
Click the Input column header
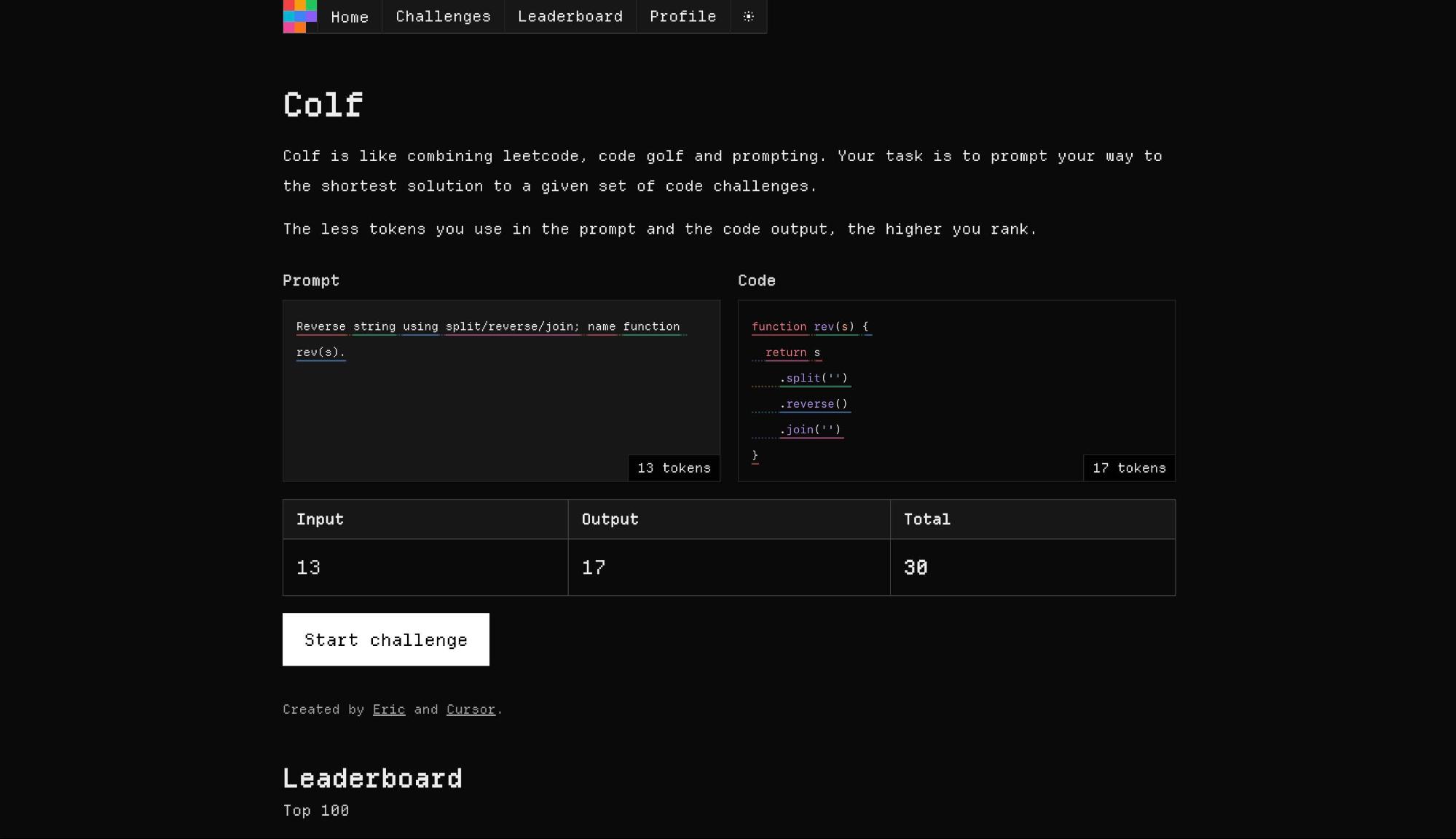(x=320, y=519)
